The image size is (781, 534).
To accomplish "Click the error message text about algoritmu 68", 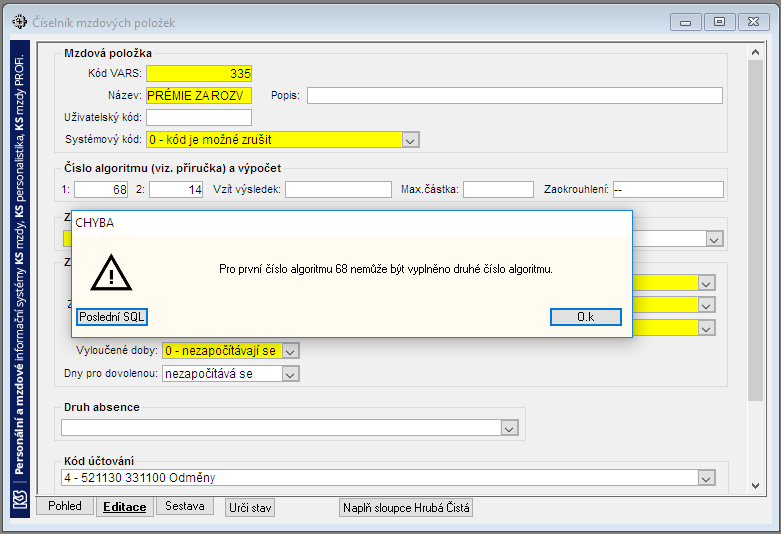I will tap(386, 269).
